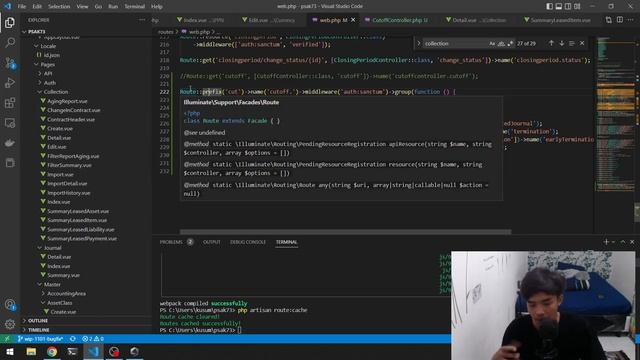Image resolution: width=640 pixels, height=360 pixels.
Task: Split the editor right
Action: click(x=620, y=20)
